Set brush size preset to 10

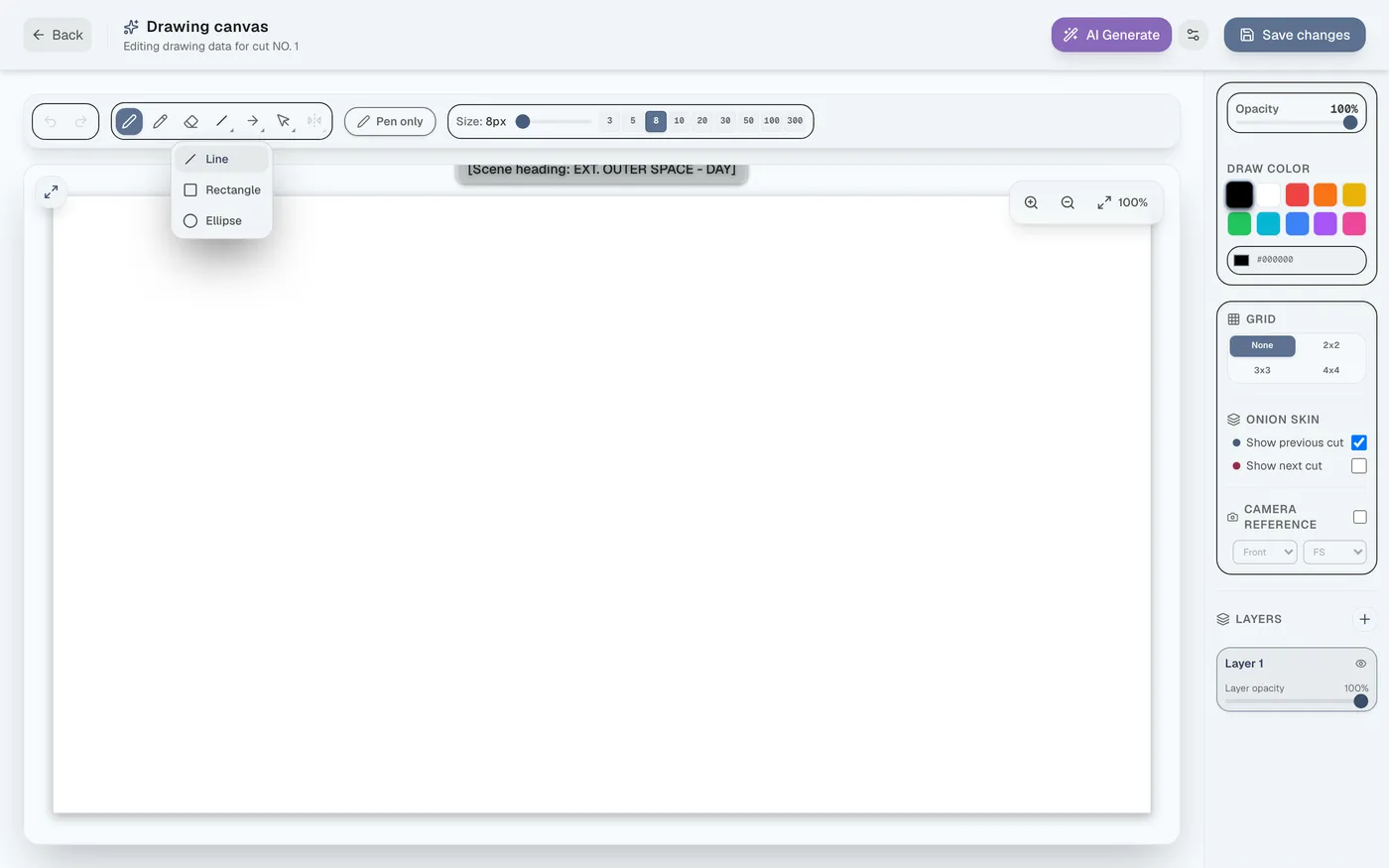[x=679, y=121]
